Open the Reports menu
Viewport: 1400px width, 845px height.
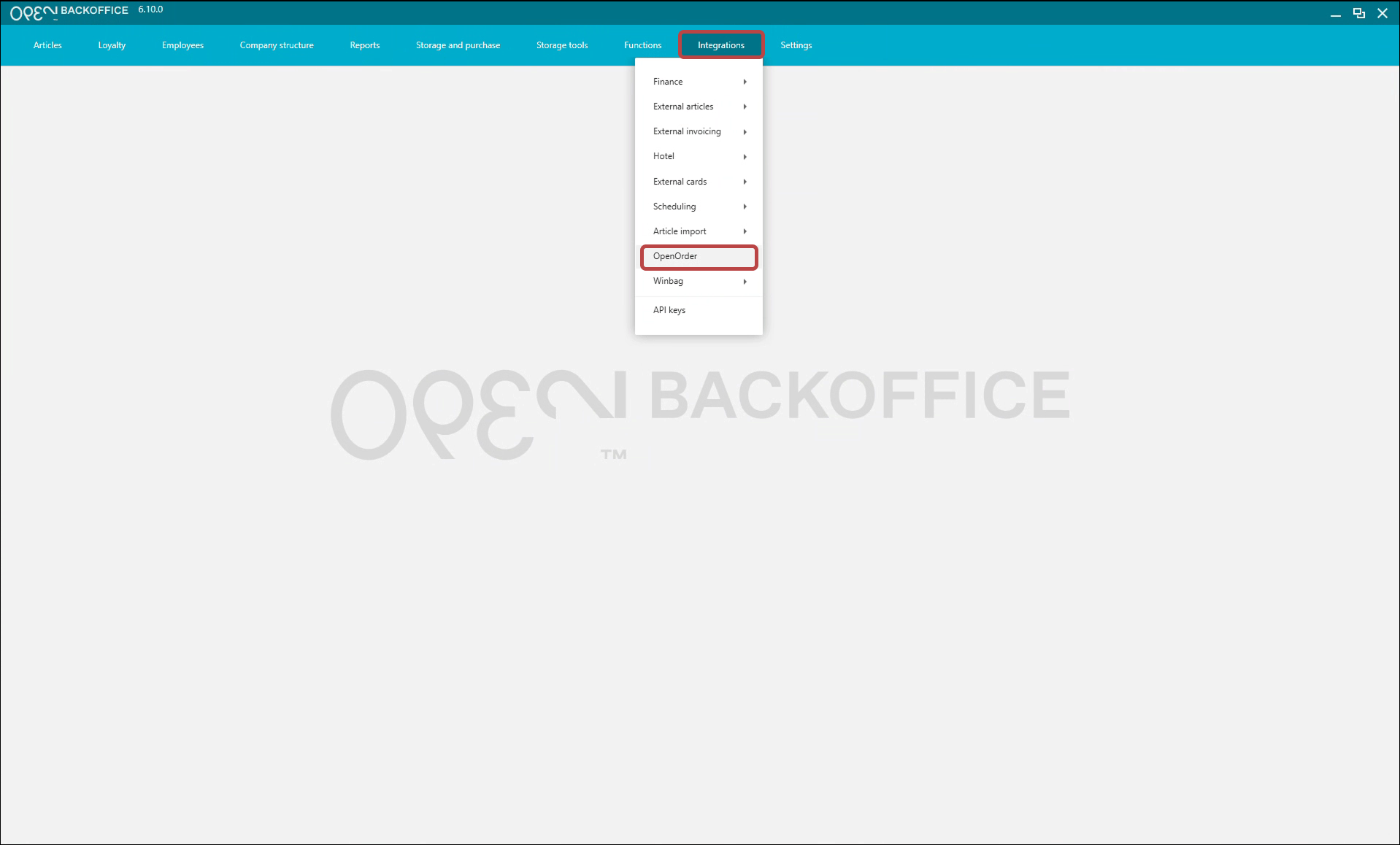coord(365,45)
